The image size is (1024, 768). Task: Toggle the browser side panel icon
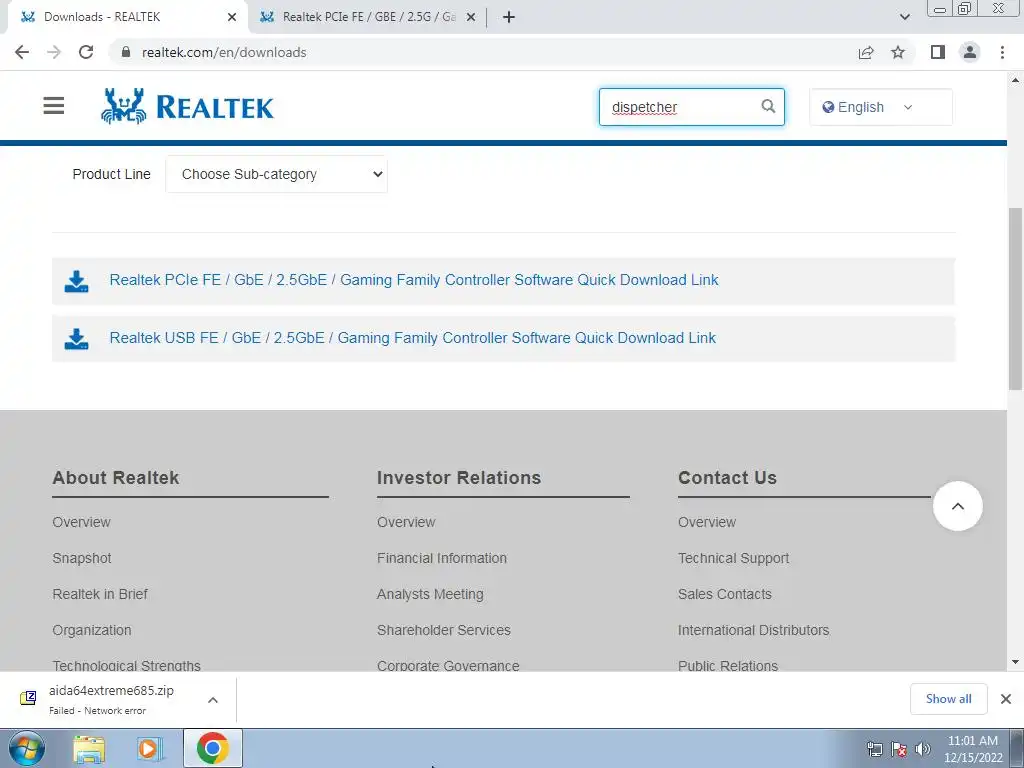coord(938,52)
